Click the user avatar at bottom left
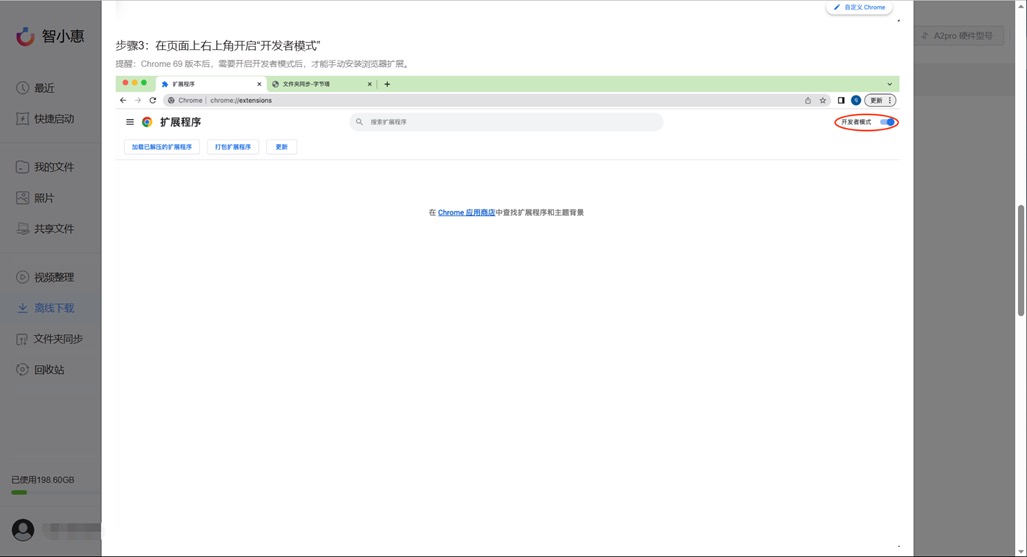 click(23, 530)
